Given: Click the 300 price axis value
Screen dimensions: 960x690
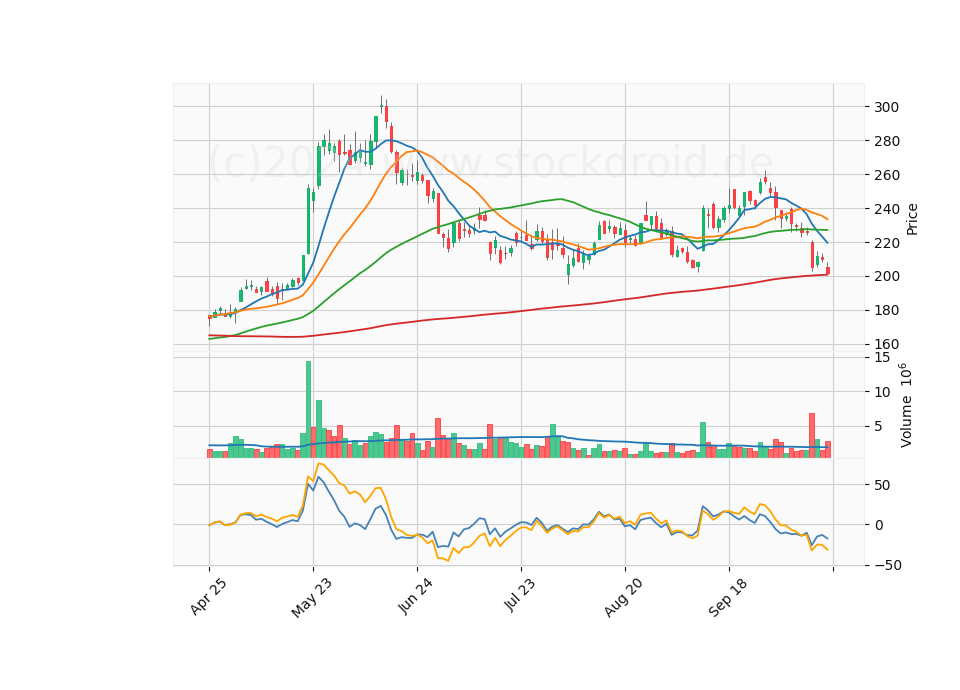Looking at the screenshot, I should 887,107.
